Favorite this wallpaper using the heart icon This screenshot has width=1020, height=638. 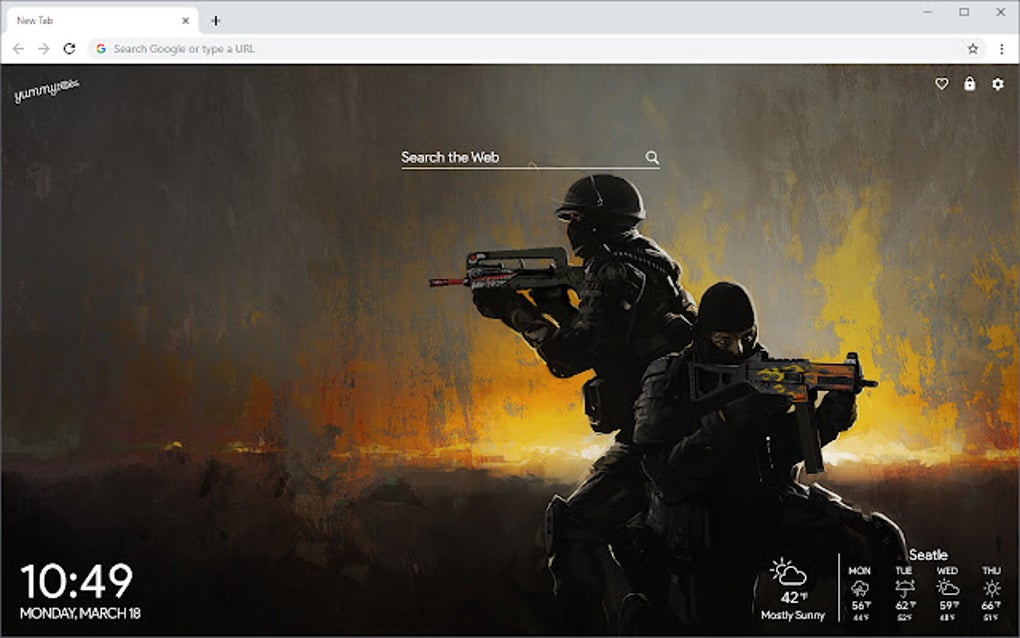(x=941, y=85)
